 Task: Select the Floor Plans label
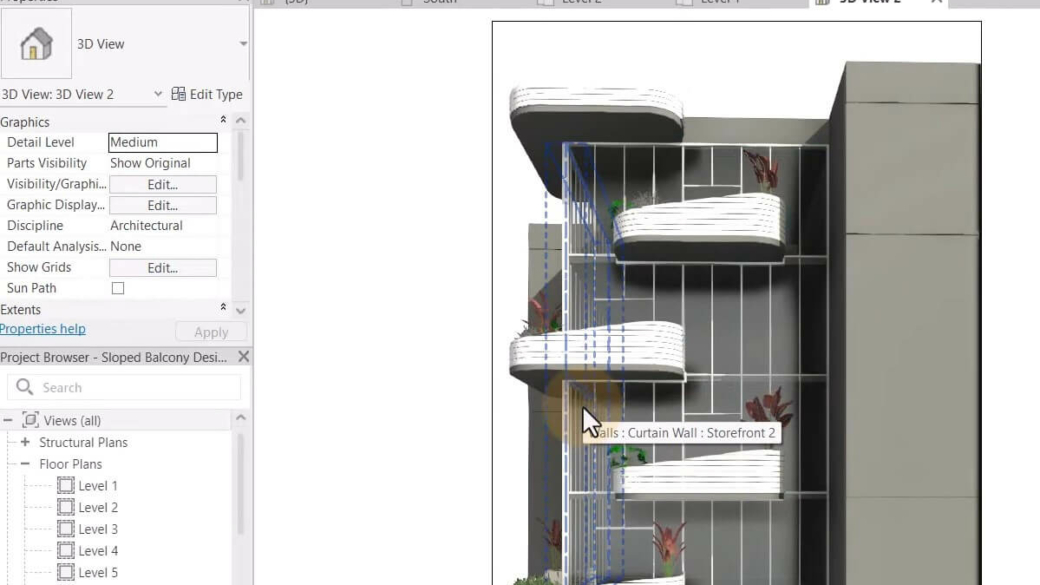point(70,464)
